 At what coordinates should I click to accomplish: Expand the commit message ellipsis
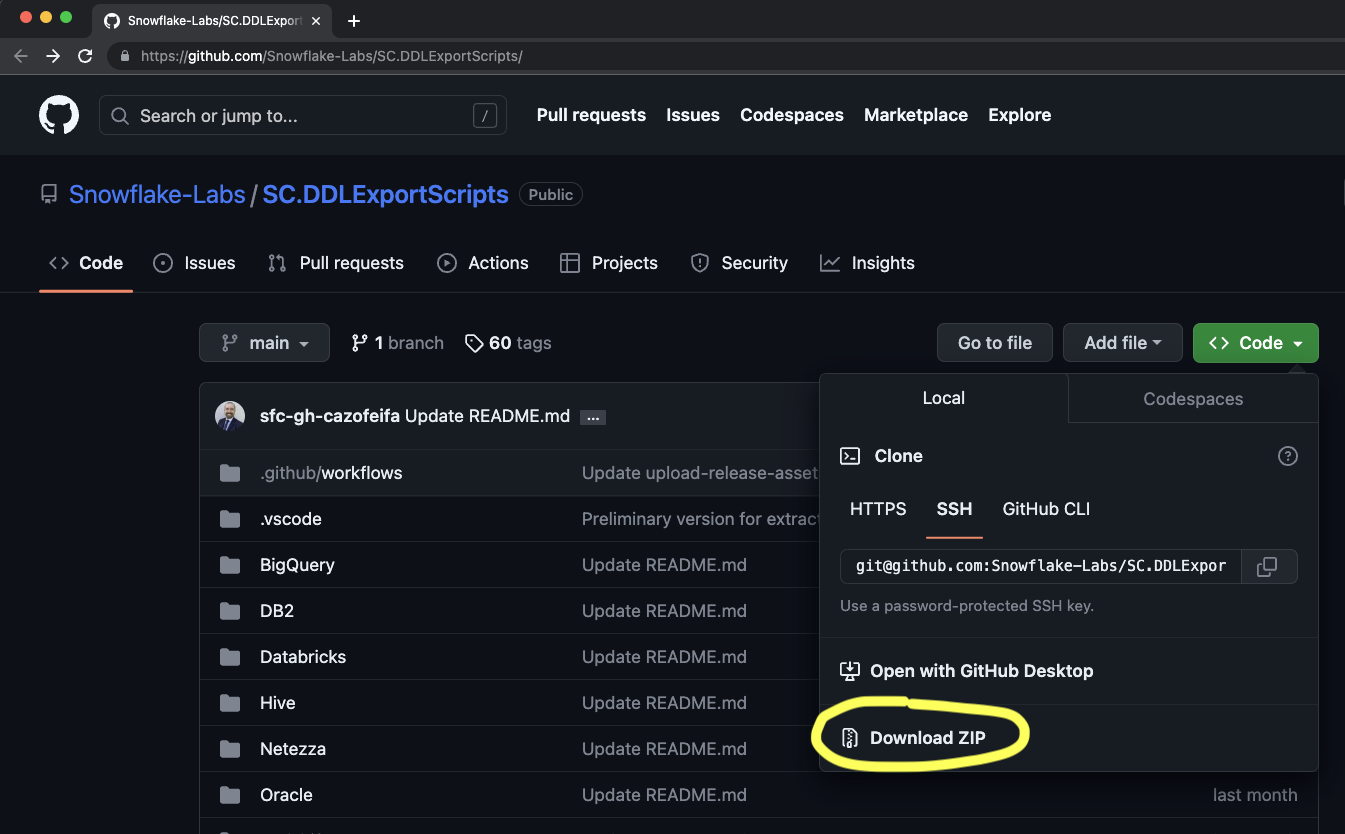click(x=593, y=417)
